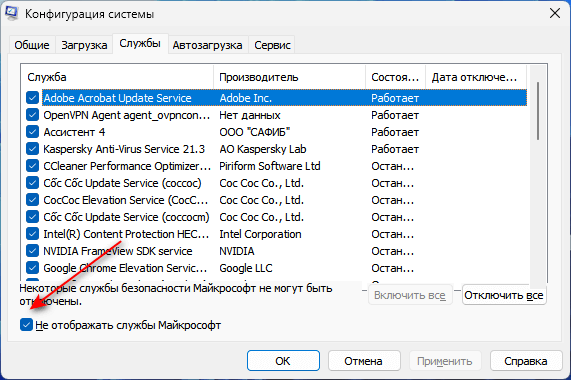Click the Дата отключения column header
The height and width of the screenshot is (380, 571).
pyautogui.click(x=476, y=77)
